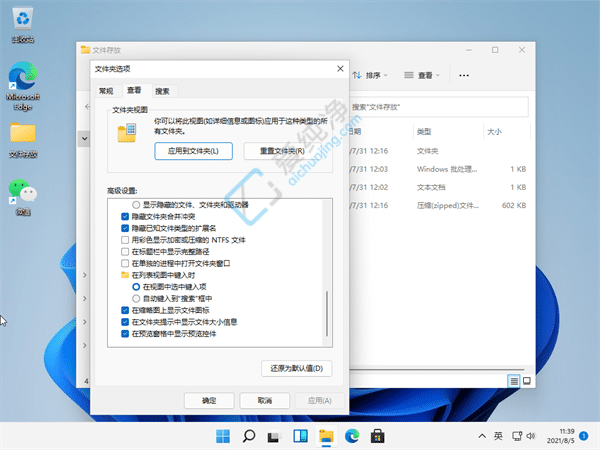Check 在单独的进程中打开文件夹窗口
600x450 pixels.
[125, 263]
